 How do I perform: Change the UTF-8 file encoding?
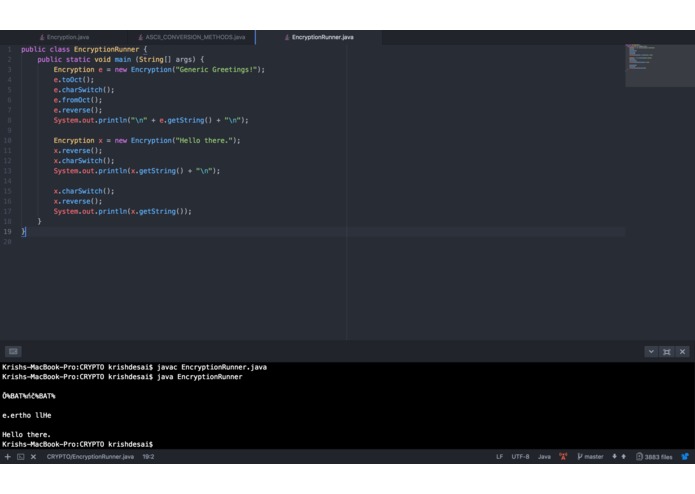pyautogui.click(x=520, y=456)
